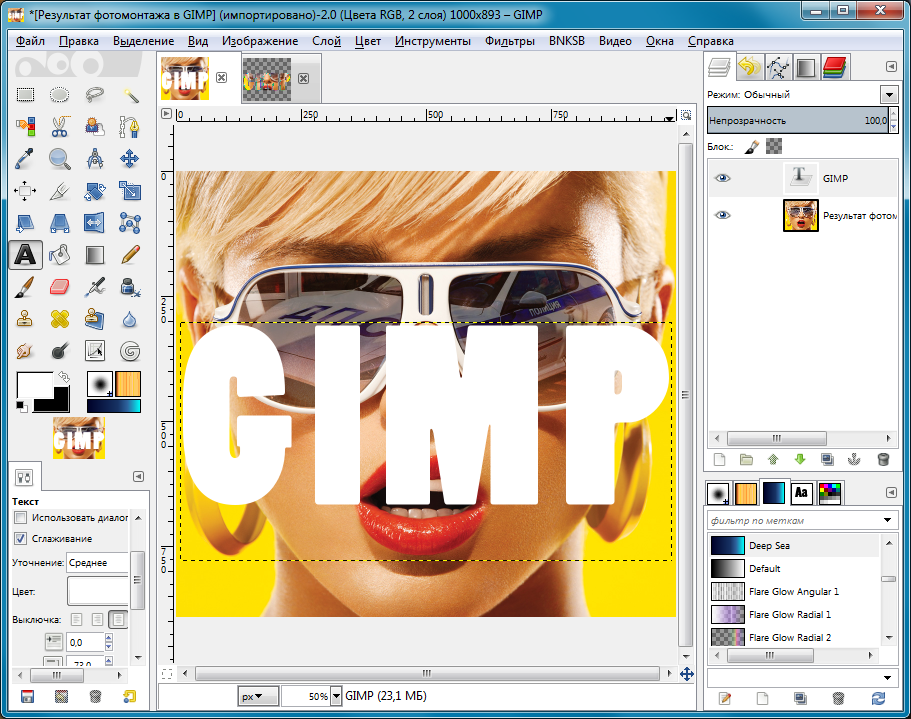Activate the Zoom magnifier tool
The width and height of the screenshot is (911, 719).
(x=59, y=159)
